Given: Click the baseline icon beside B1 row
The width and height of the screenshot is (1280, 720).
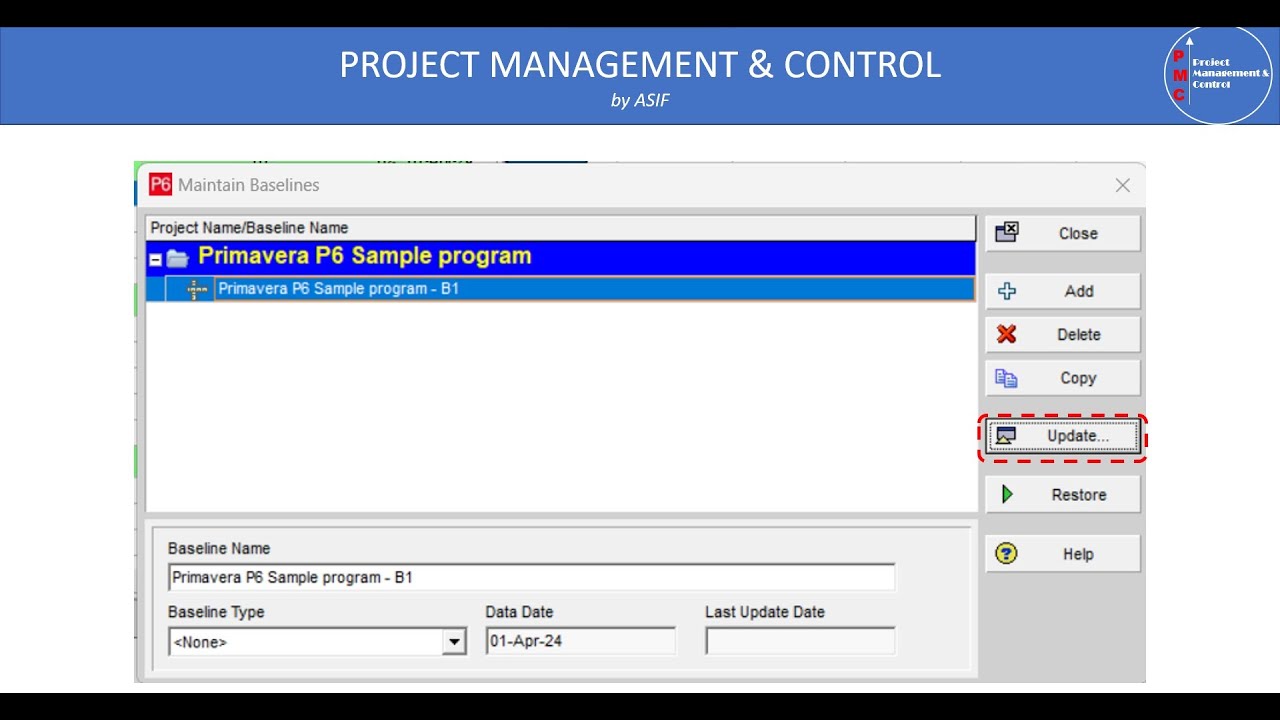Looking at the screenshot, I should point(197,289).
